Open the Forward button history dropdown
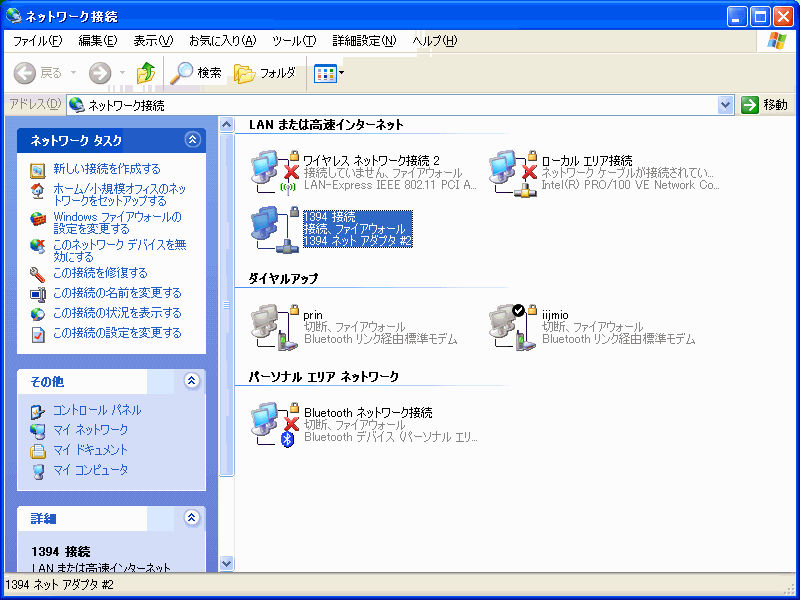This screenshot has width=800, height=600. pos(122,73)
